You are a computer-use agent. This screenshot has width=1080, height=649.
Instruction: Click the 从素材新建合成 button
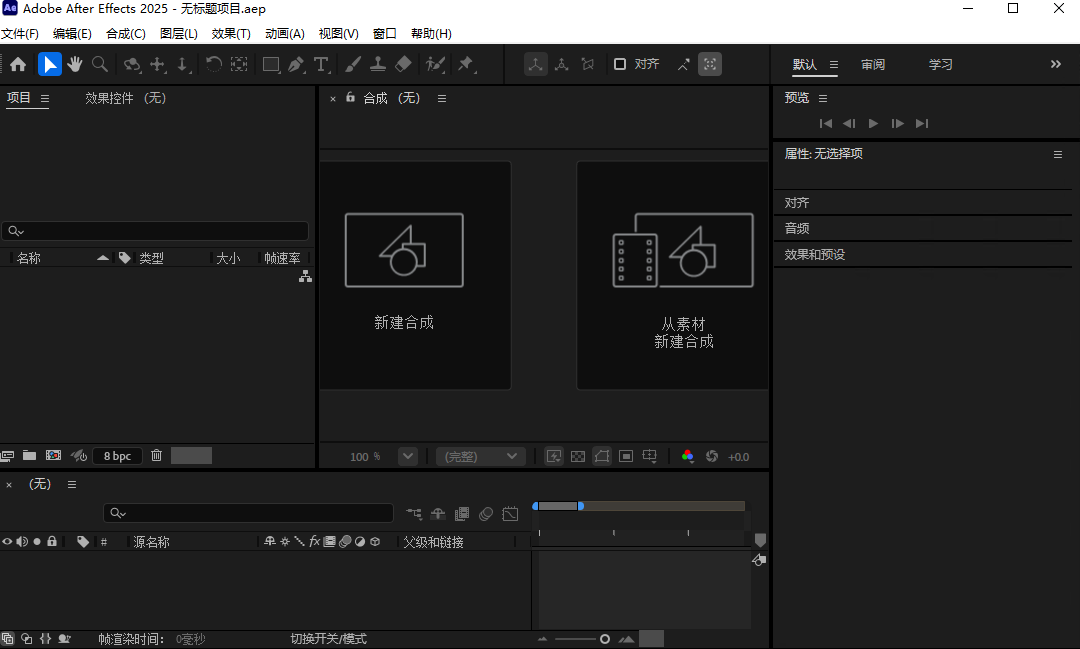point(672,276)
